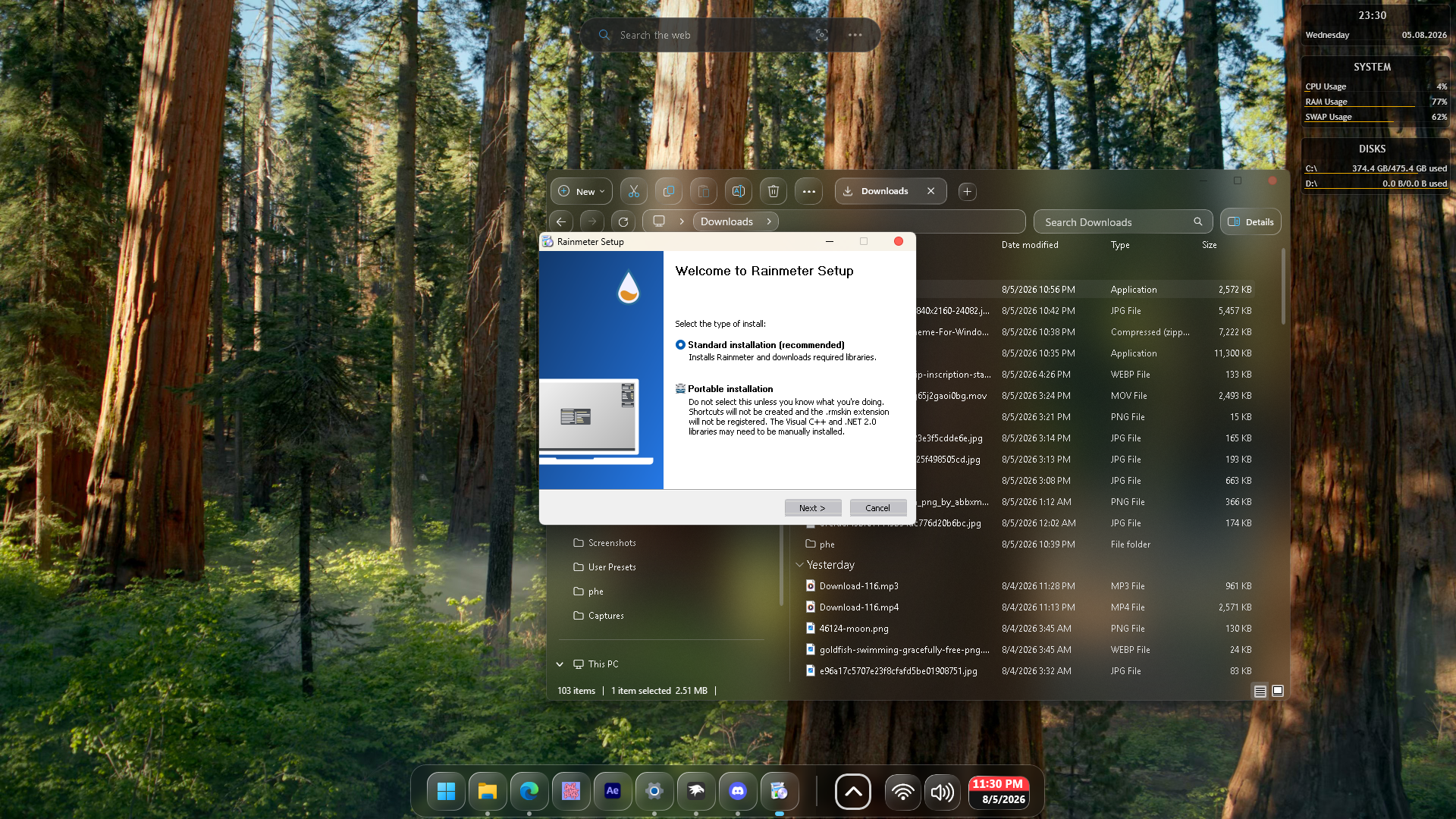Viewport: 1456px width, 819px height.
Task: Open the New dropdown menu
Action: click(x=582, y=191)
